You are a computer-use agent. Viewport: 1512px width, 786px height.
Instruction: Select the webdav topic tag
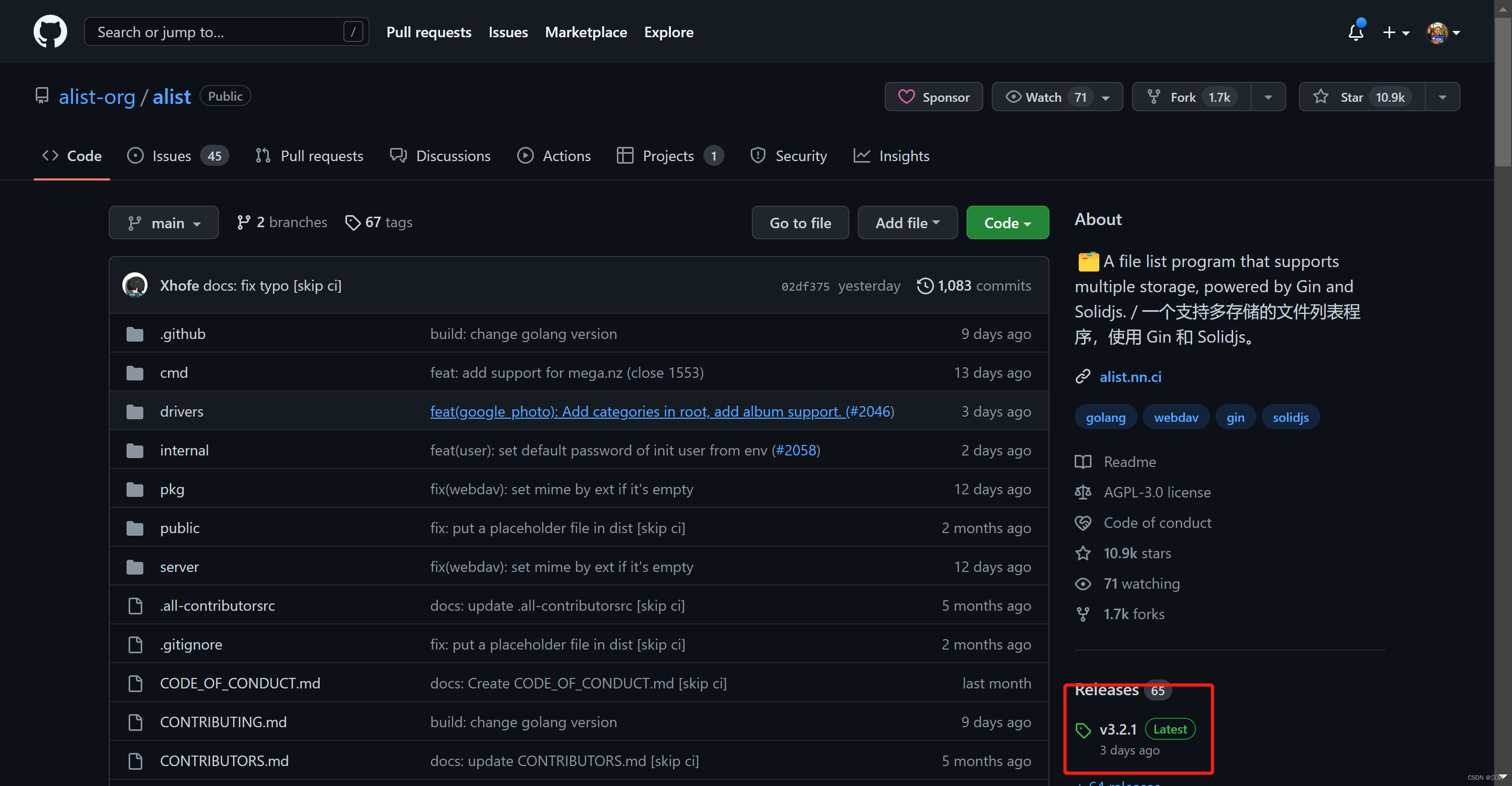coord(1175,417)
